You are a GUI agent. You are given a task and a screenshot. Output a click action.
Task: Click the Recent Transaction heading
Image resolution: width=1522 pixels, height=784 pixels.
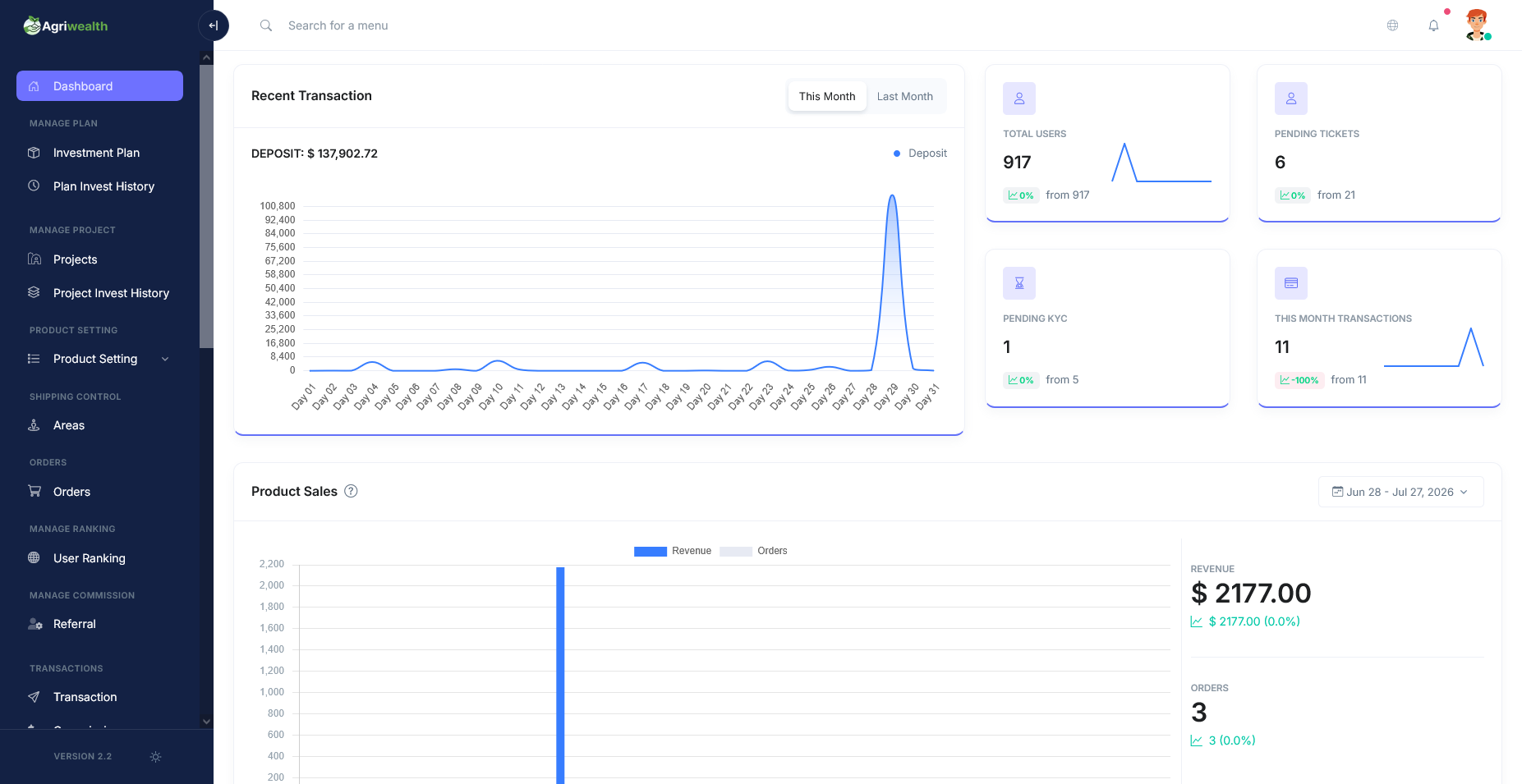311,96
